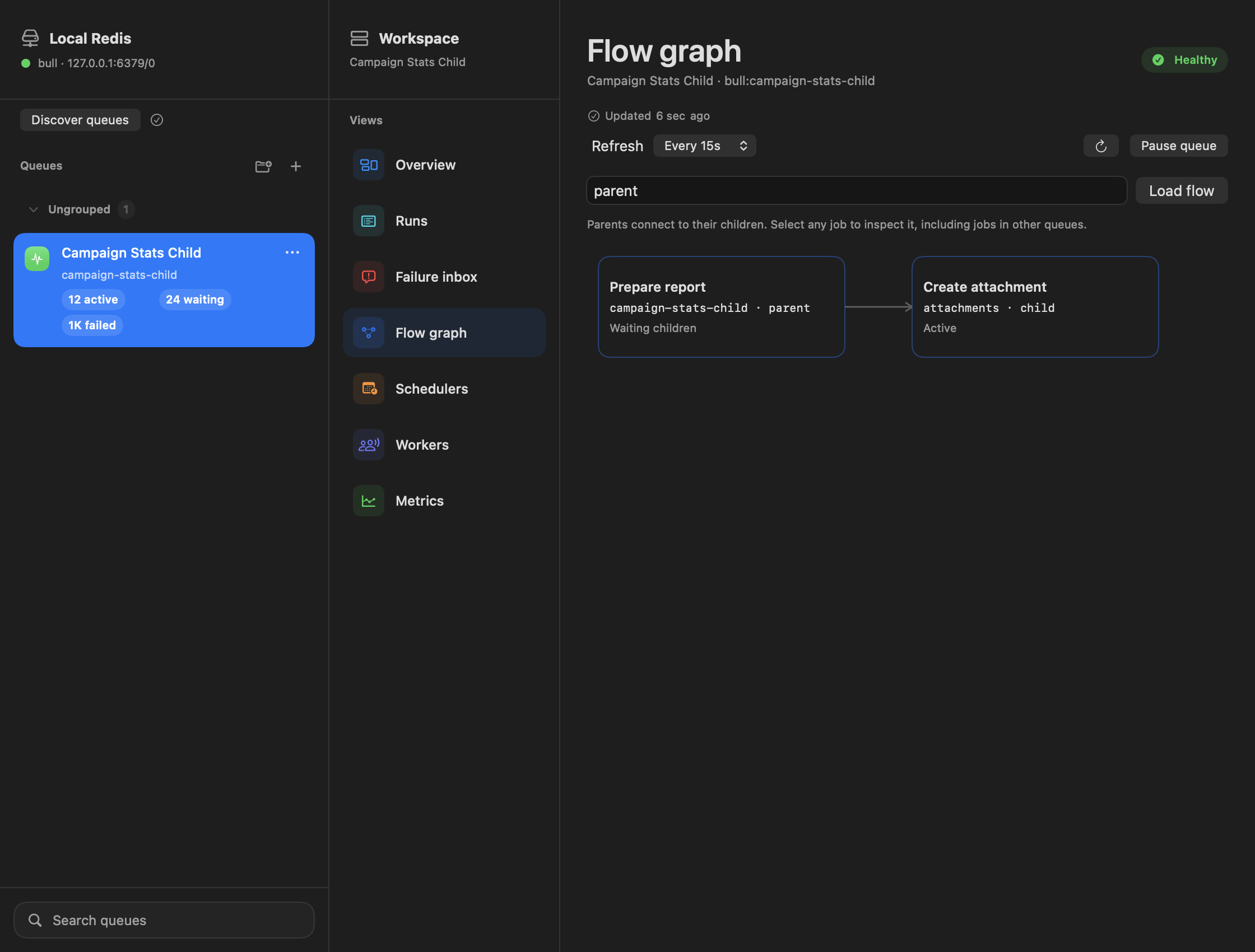Image resolution: width=1255 pixels, height=952 pixels.
Task: Click the Schedulers calendar icon
Action: click(369, 389)
